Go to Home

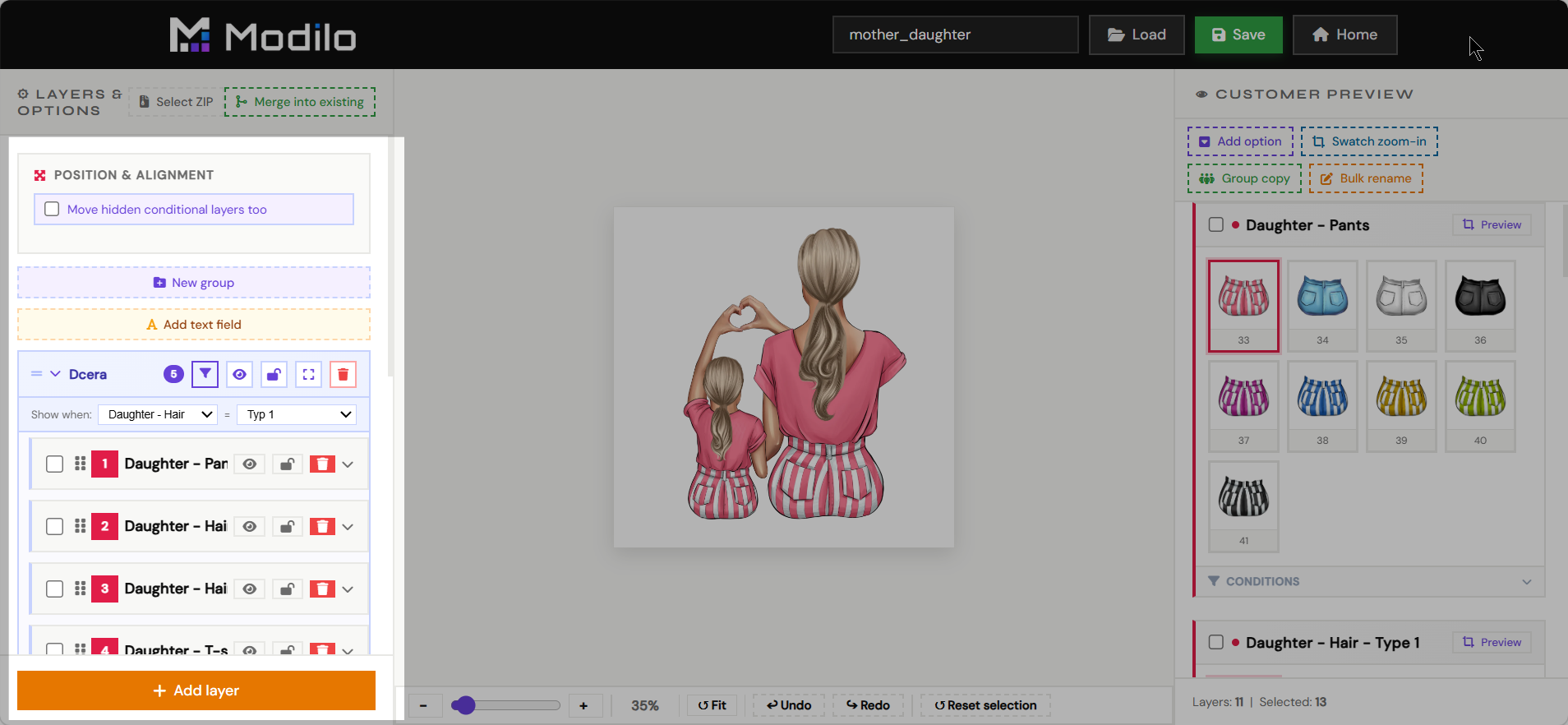coord(1345,35)
